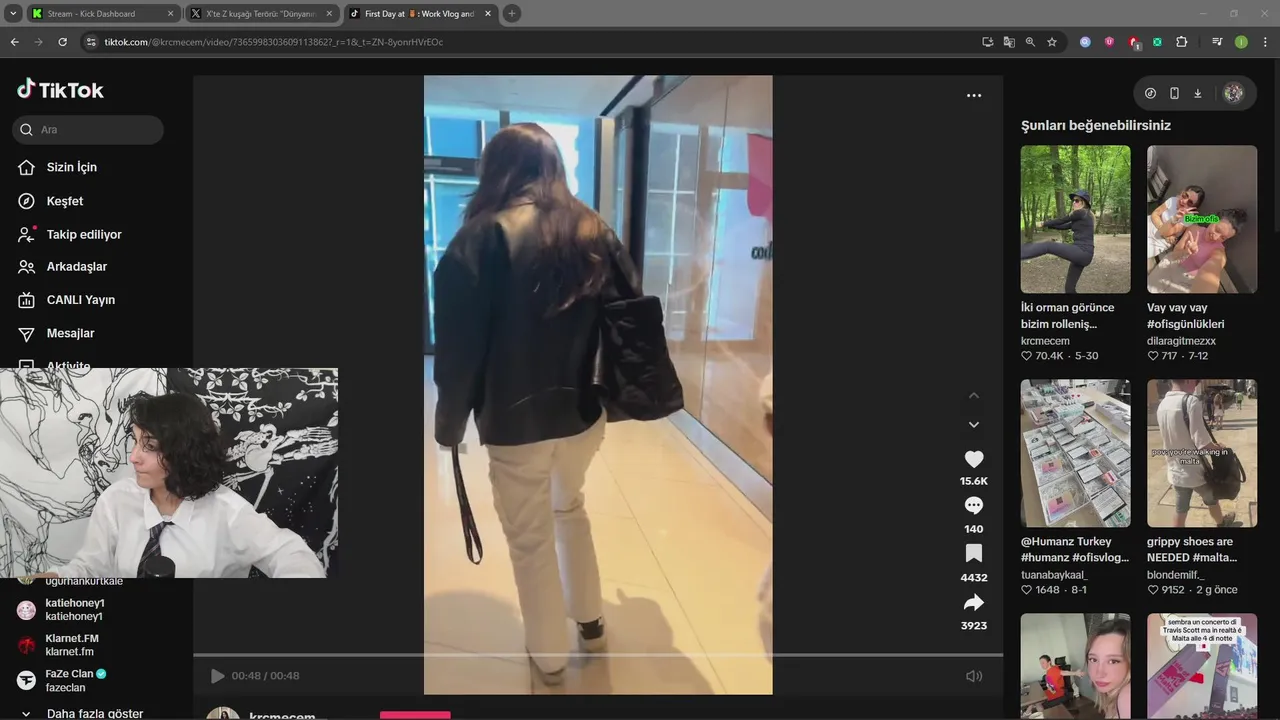Viewport: 1280px width, 720px height.
Task: Open a new browser tab
Action: coord(512,14)
